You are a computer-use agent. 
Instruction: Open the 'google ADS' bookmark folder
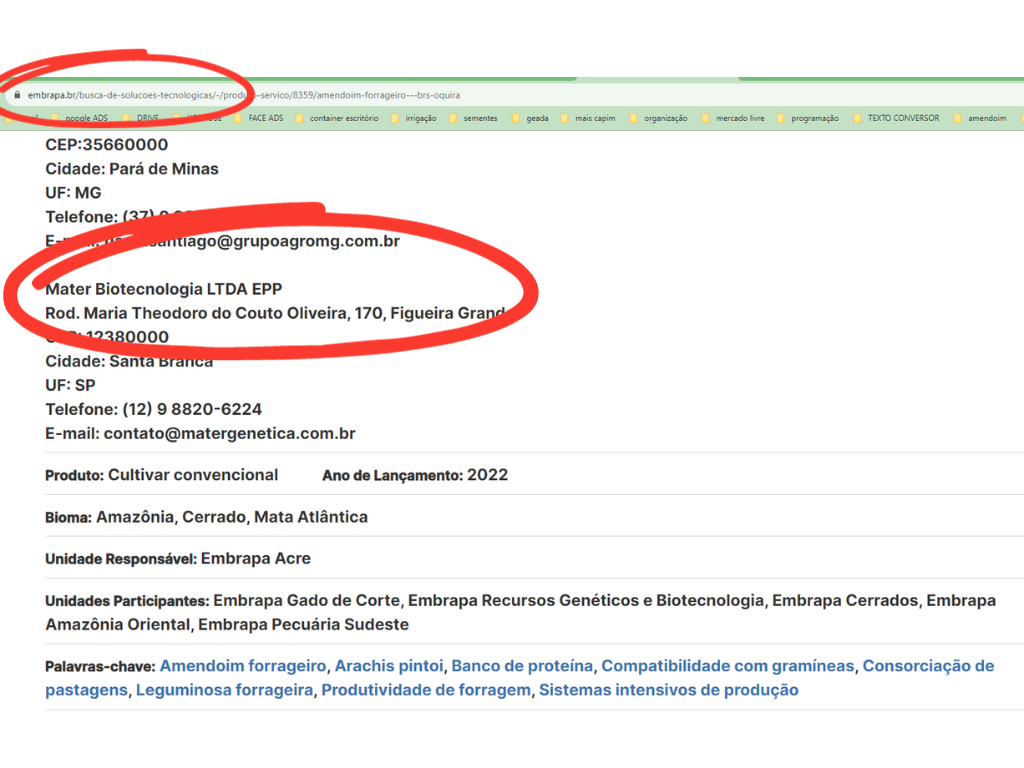(x=85, y=118)
